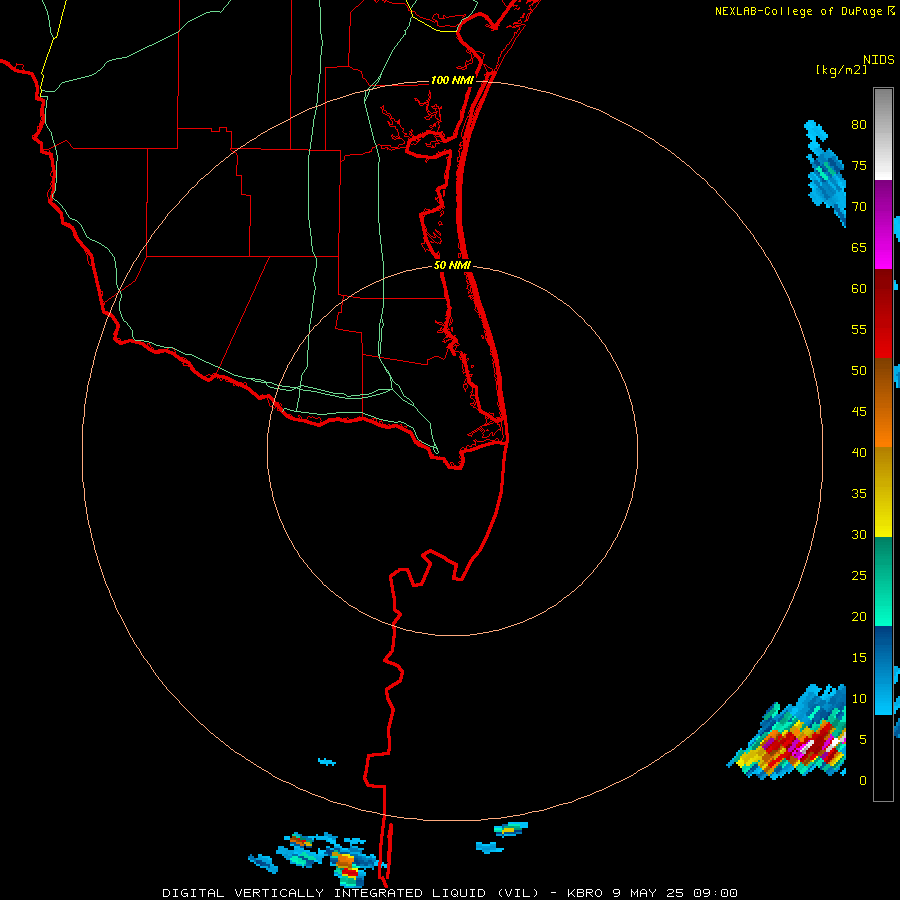Click the 45 value on the color scale
The image size is (900, 900).
859,412
